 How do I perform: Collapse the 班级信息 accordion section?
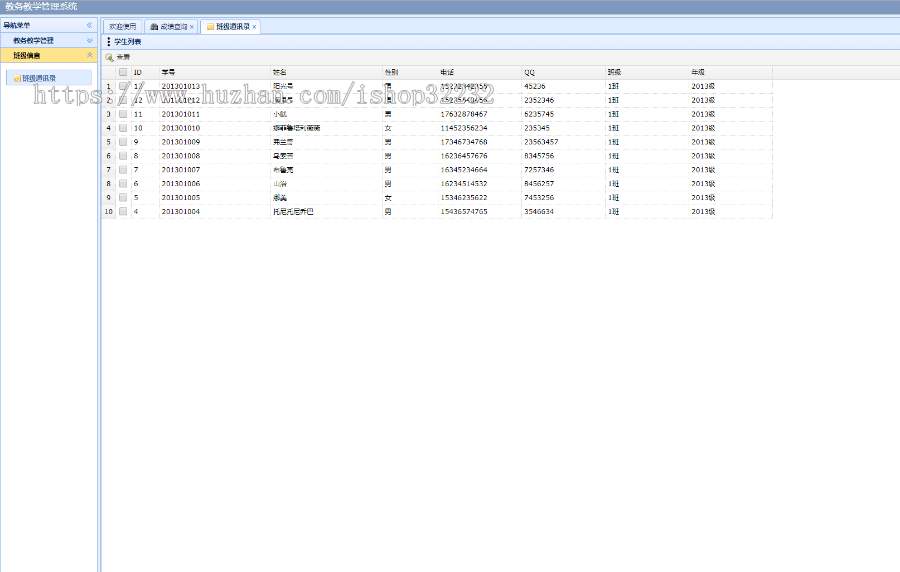coord(89,55)
